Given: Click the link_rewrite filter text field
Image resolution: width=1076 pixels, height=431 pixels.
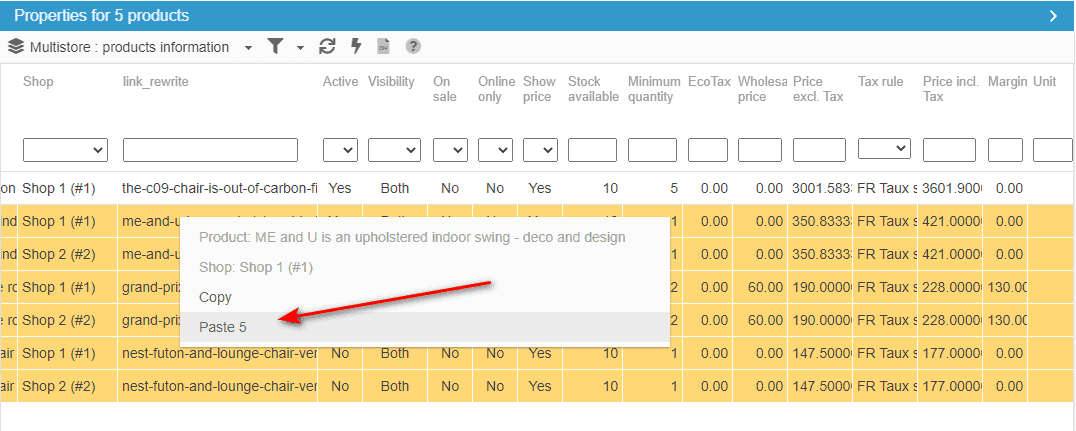Looking at the screenshot, I should pyautogui.click(x=210, y=150).
